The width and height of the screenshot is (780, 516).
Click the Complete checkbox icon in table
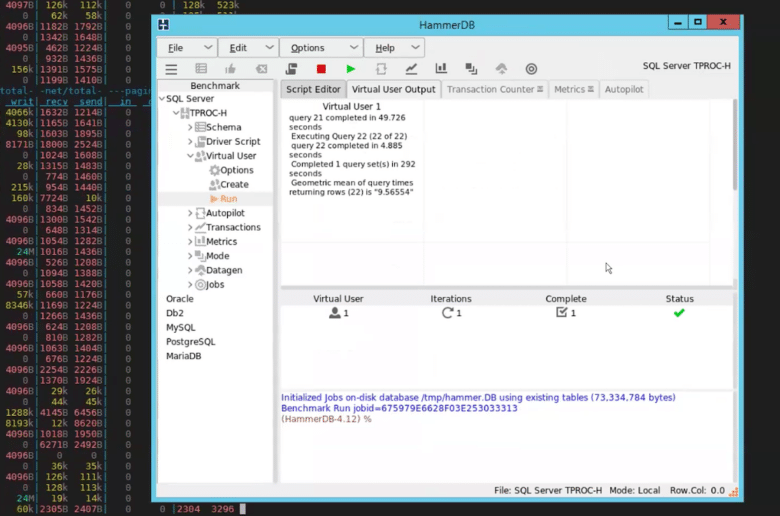point(562,312)
